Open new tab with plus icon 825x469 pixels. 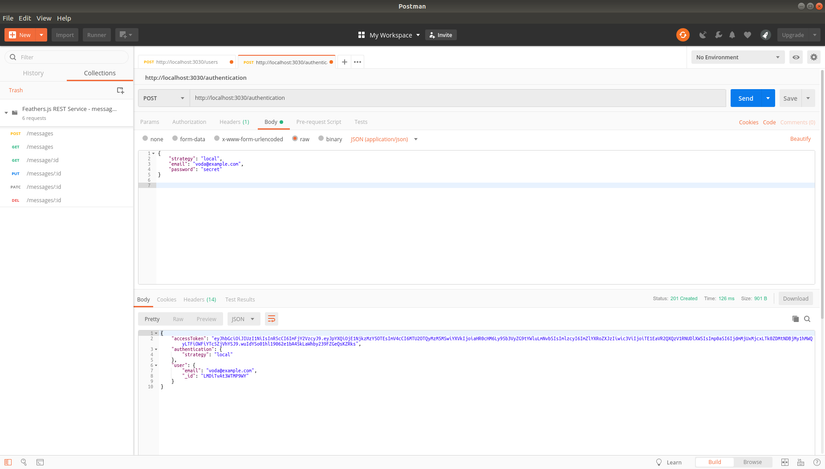[344, 62]
